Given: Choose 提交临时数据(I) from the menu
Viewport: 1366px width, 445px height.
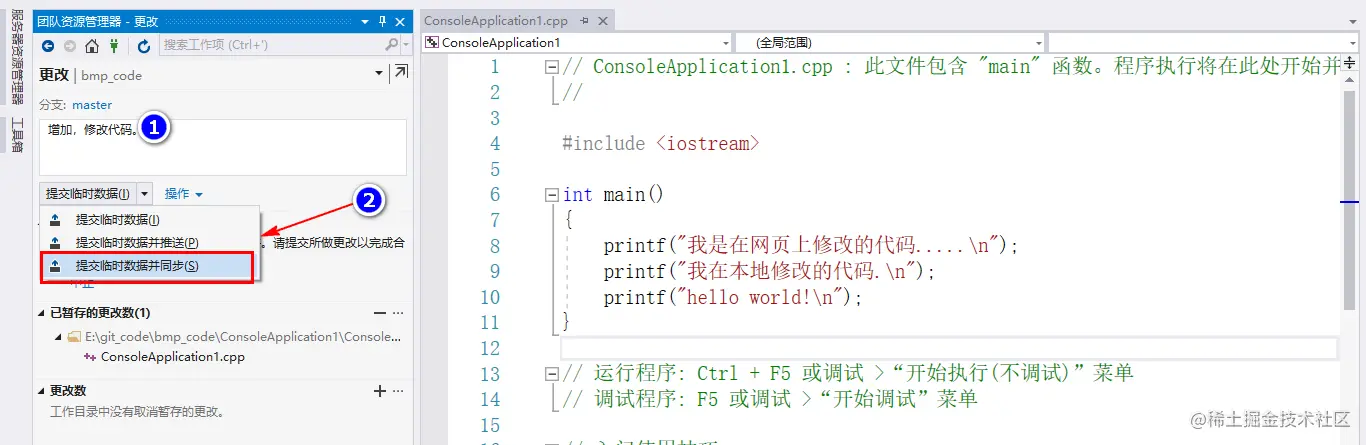Looking at the screenshot, I should click(x=149, y=219).
